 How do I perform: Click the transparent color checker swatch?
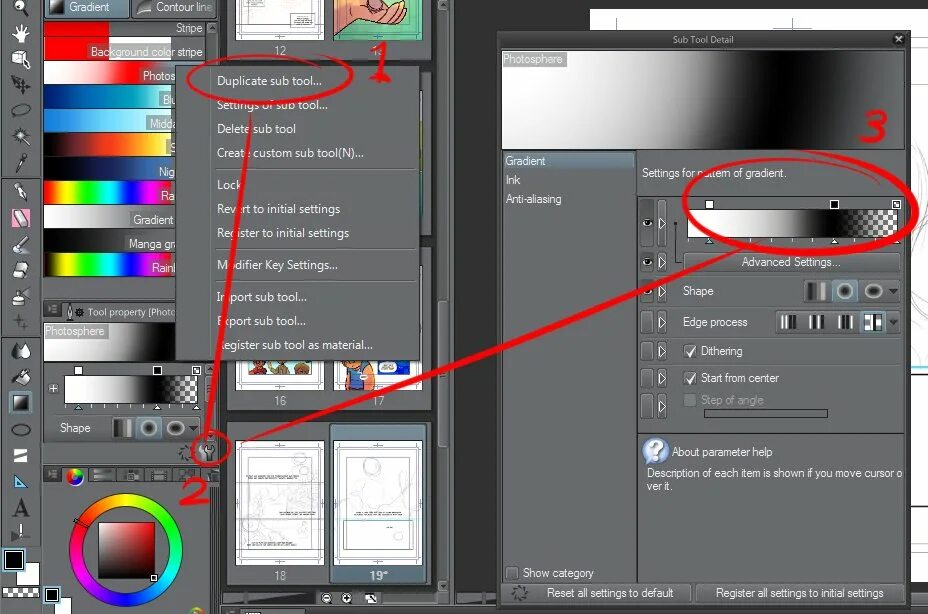[x=20, y=592]
